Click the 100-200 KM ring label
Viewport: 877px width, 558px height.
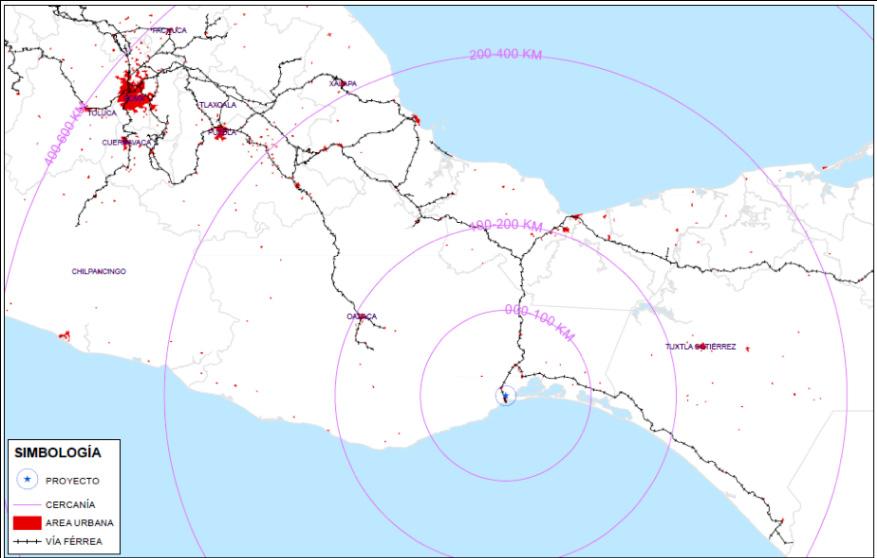506,225
